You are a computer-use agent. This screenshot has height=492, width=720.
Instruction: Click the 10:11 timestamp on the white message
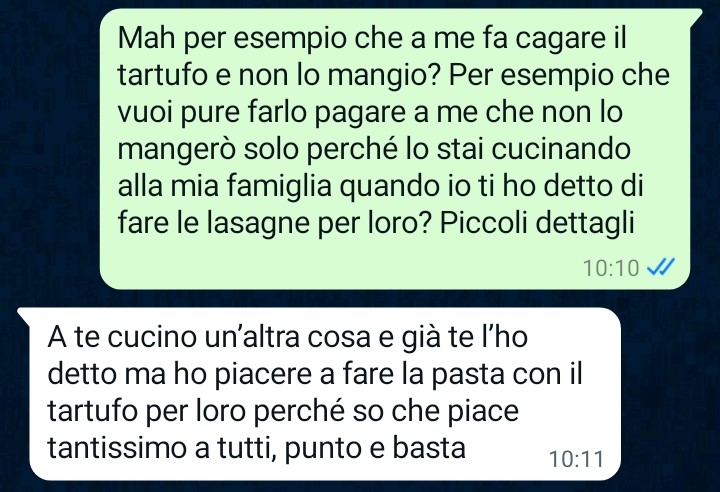[x=576, y=459]
